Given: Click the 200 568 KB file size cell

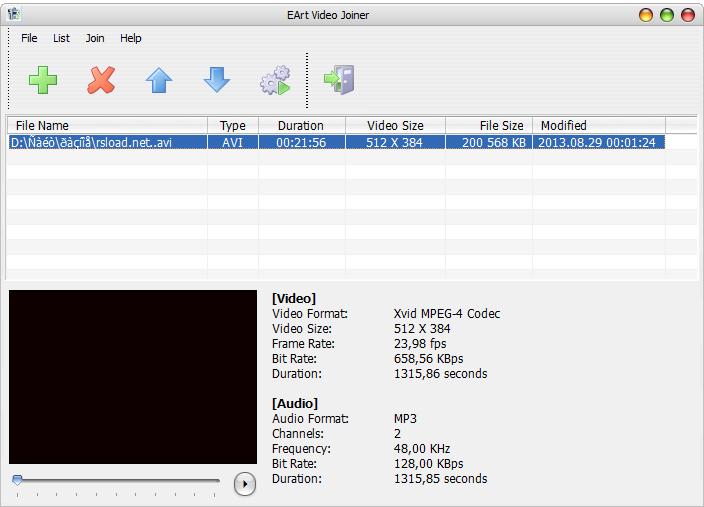Looking at the screenshot, I should pyautogui.click(x=489, y=142).
